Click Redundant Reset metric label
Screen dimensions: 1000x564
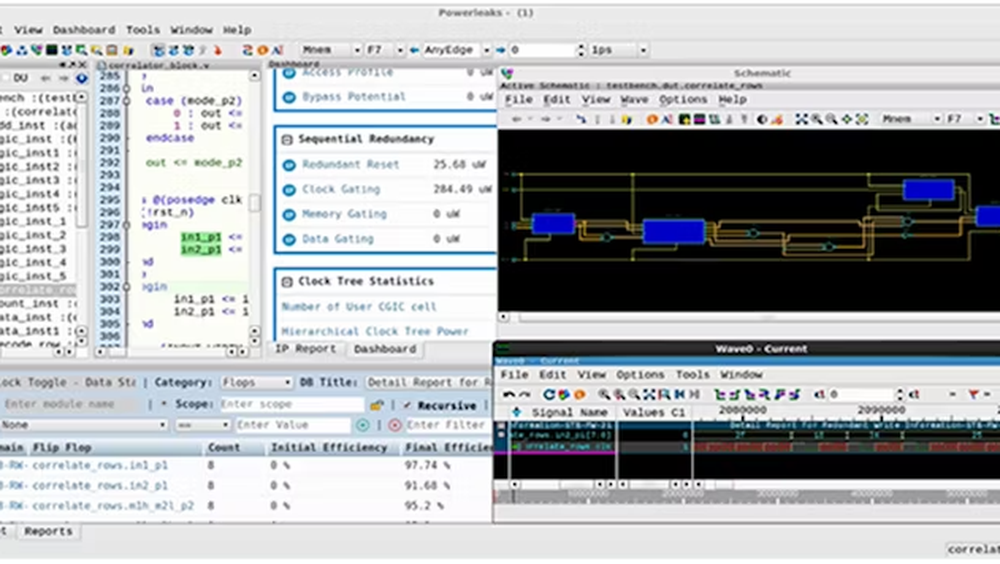click(350, 165)
